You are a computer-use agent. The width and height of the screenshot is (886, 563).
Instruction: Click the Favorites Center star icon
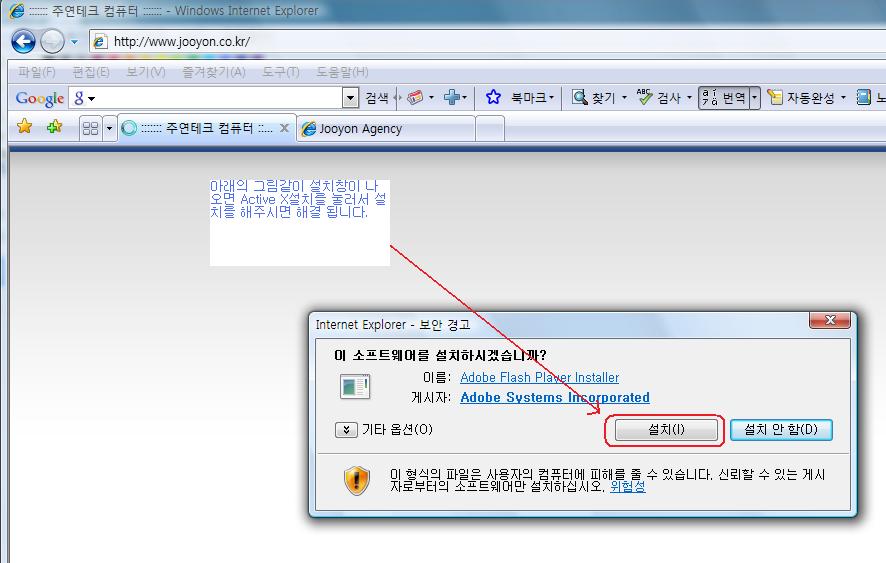(24, 127)
